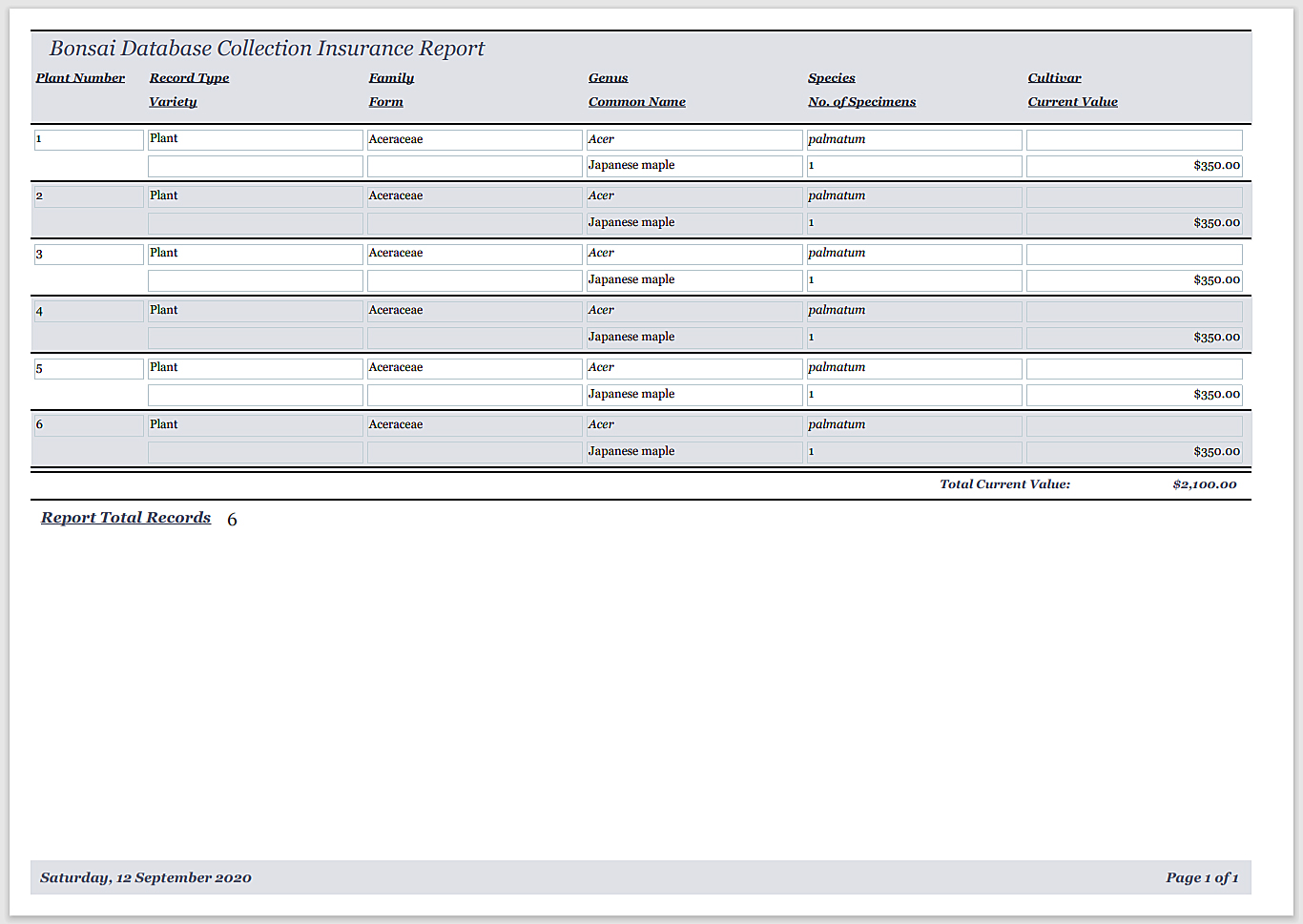
Task: Click the Aceraceae family field of plant 2
Action: point(475,196)
